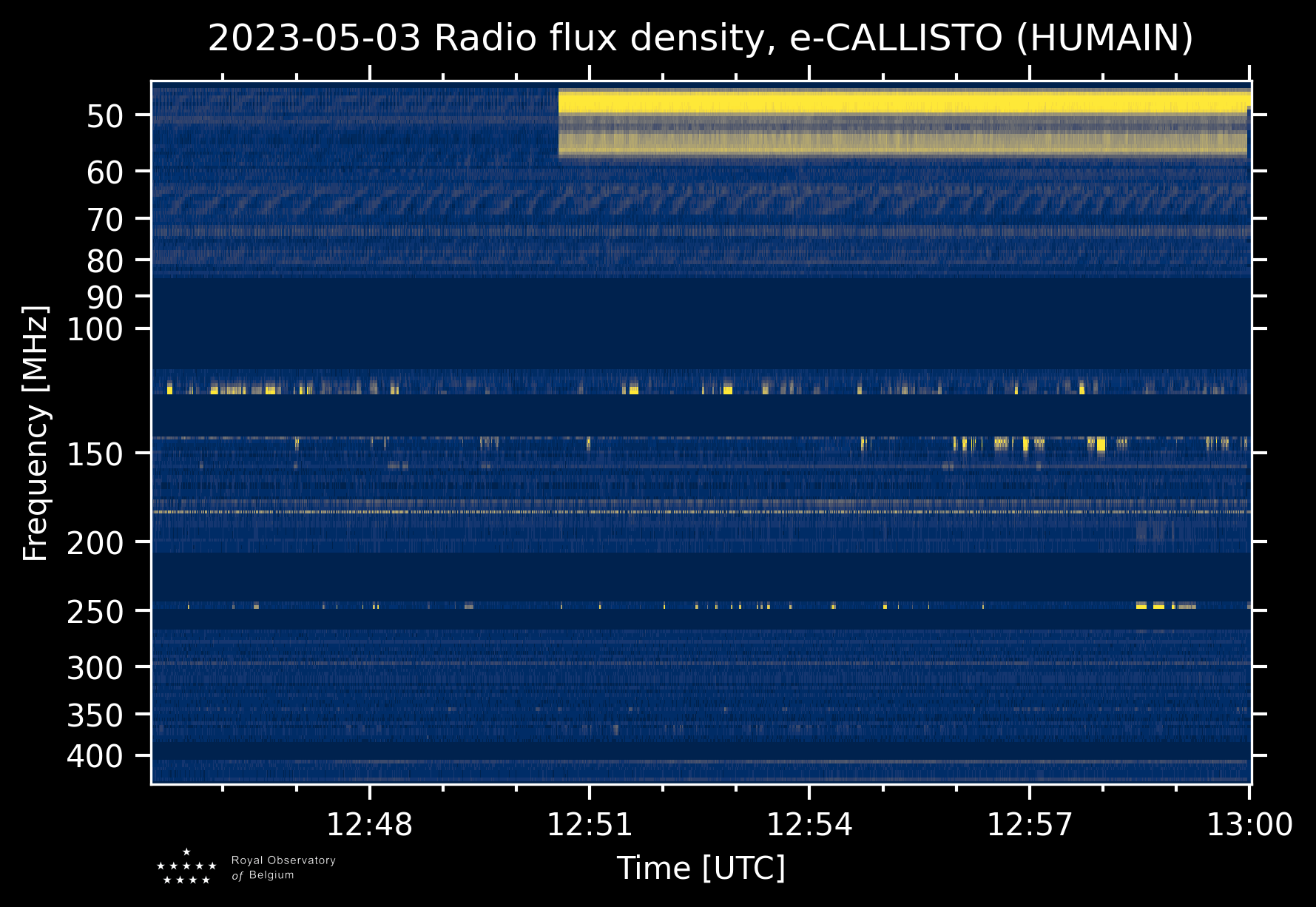Click the Time [UTC] axis label
Screen dimensions: 1316x907
pos(701,868)
